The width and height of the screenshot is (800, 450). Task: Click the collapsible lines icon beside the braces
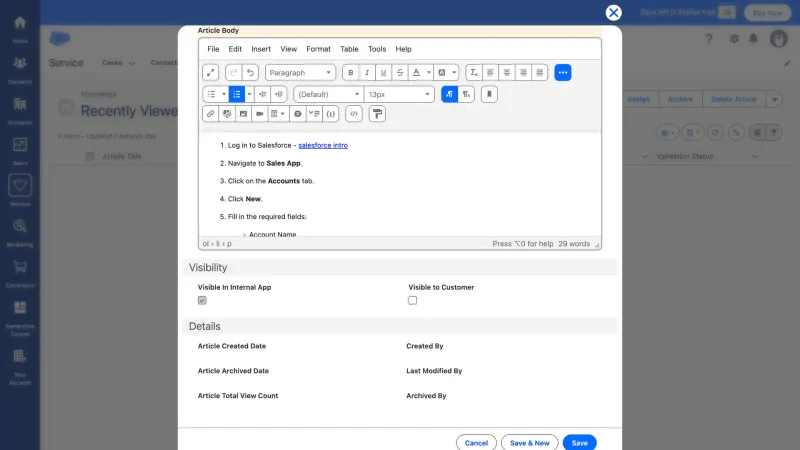tap(314, 114)
